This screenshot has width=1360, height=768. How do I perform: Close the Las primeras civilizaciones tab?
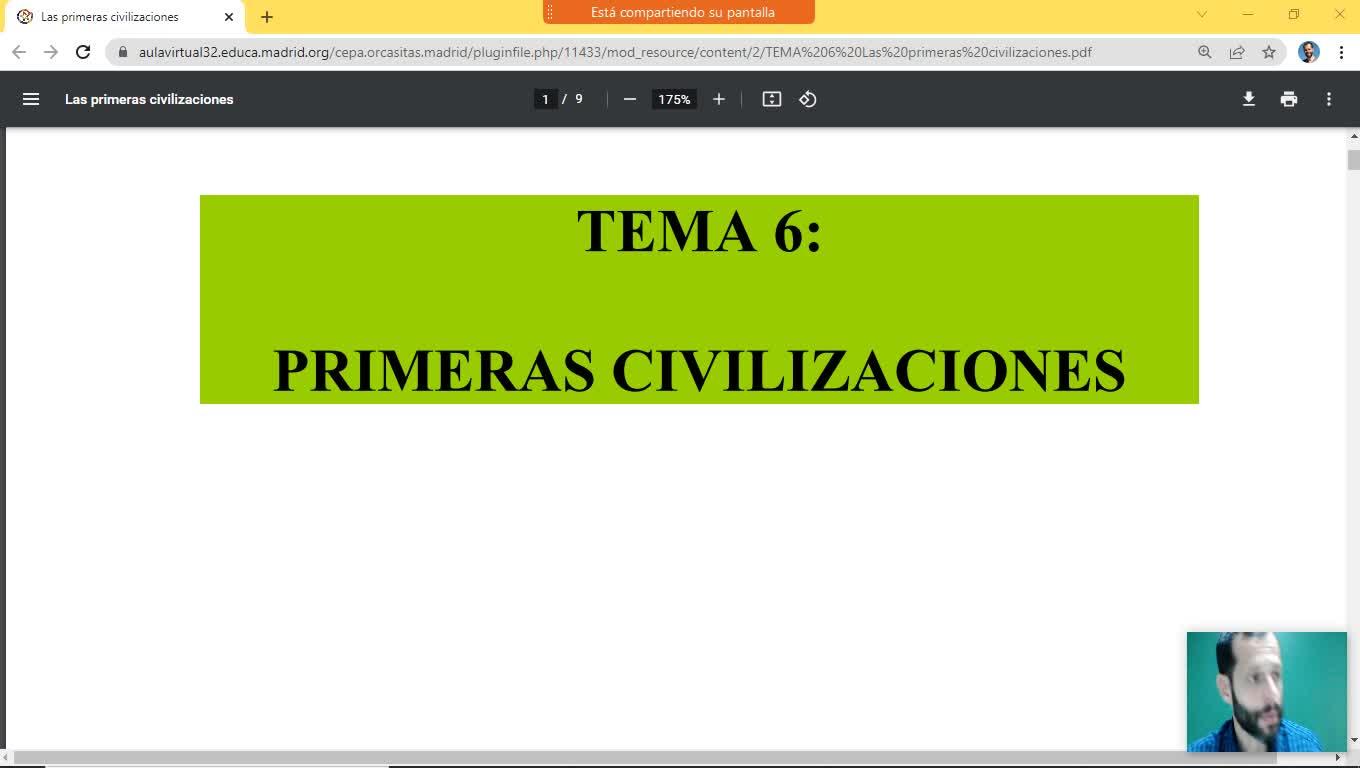pyautogui.click(x=229, y=17)
